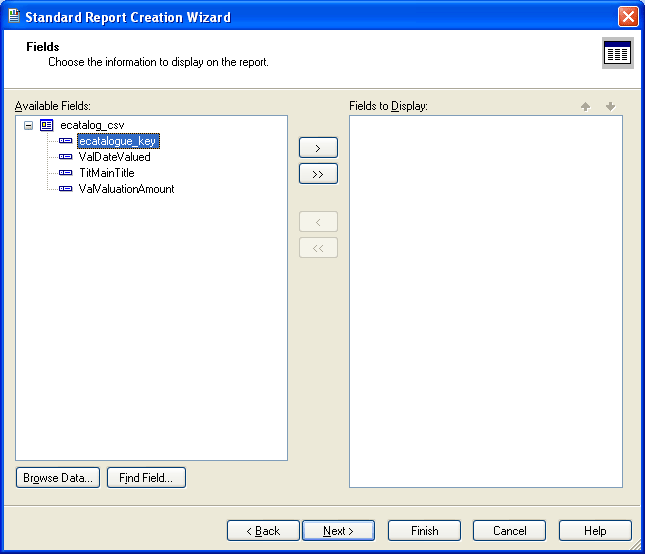Screen dimensions: 645x554
Task: Add all fields with double arrow button
Action: click(318, 173)
